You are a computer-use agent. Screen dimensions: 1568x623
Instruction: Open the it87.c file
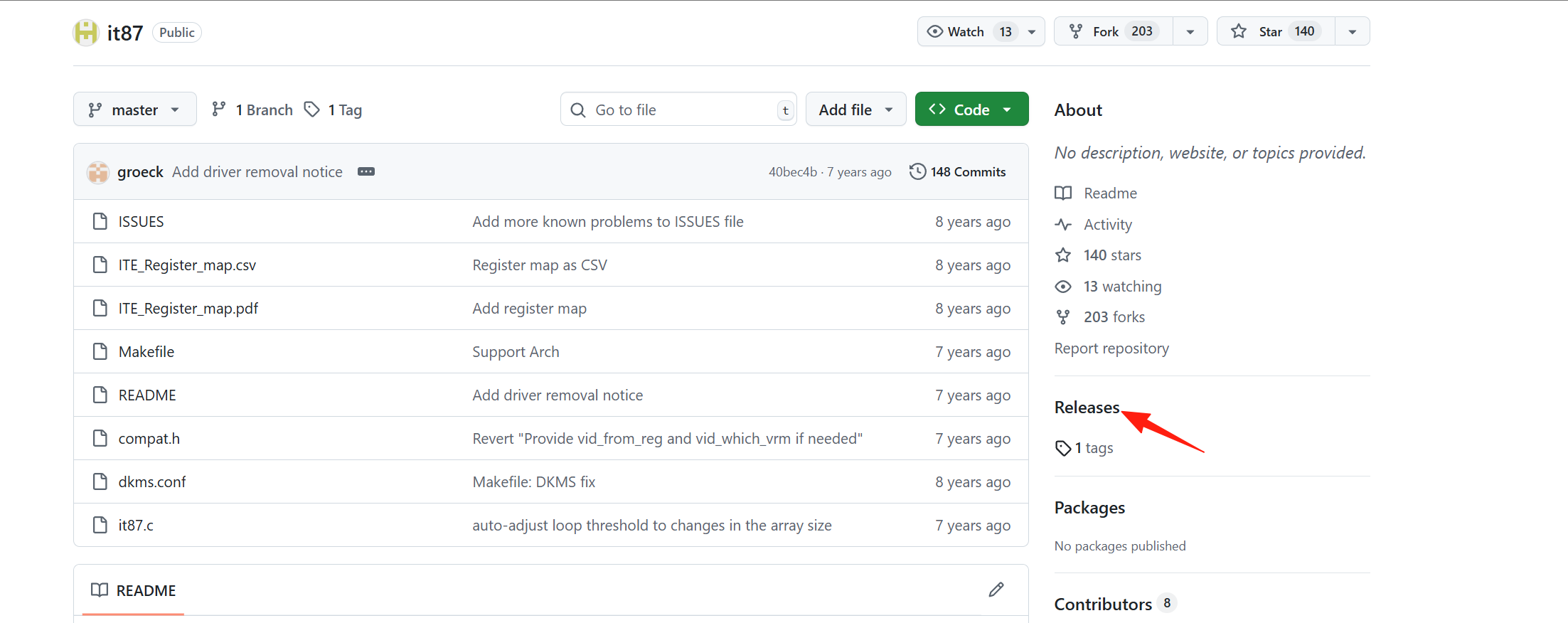click(x=136, y=526)
